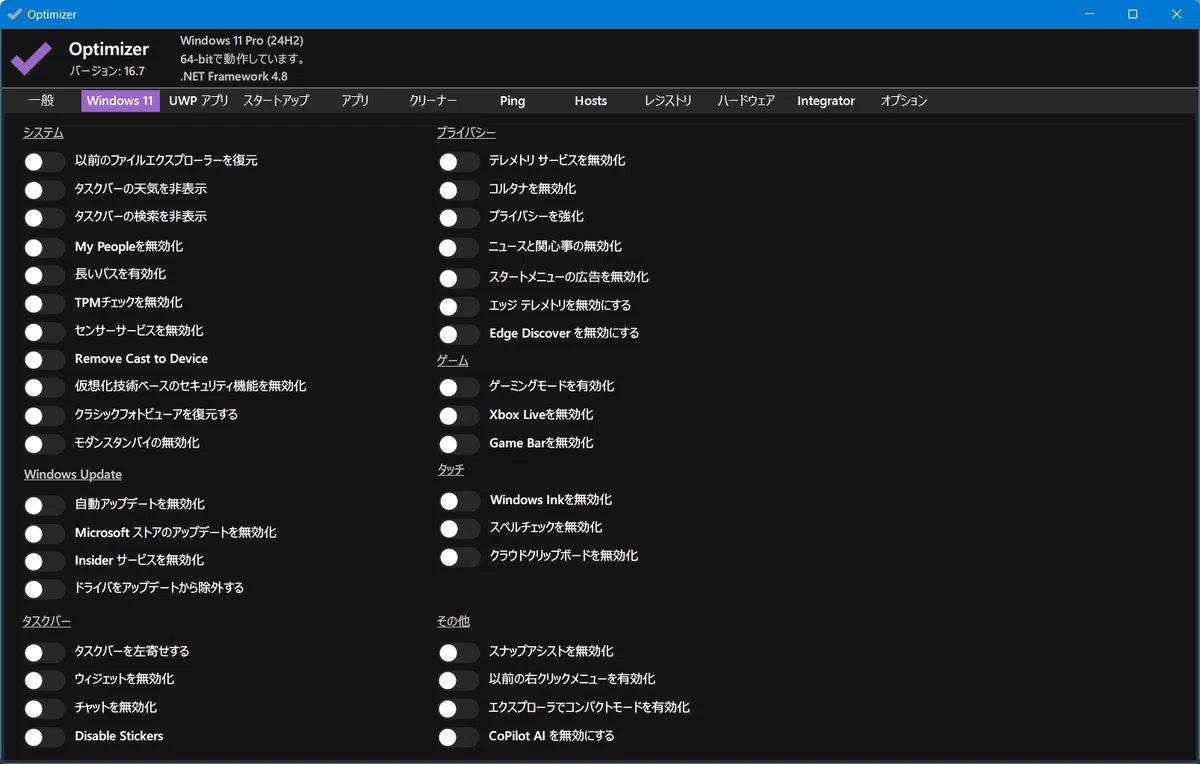Viewport: 1200px width, 764px height.
Task: Click the その他 section heading
Action: 453,622
